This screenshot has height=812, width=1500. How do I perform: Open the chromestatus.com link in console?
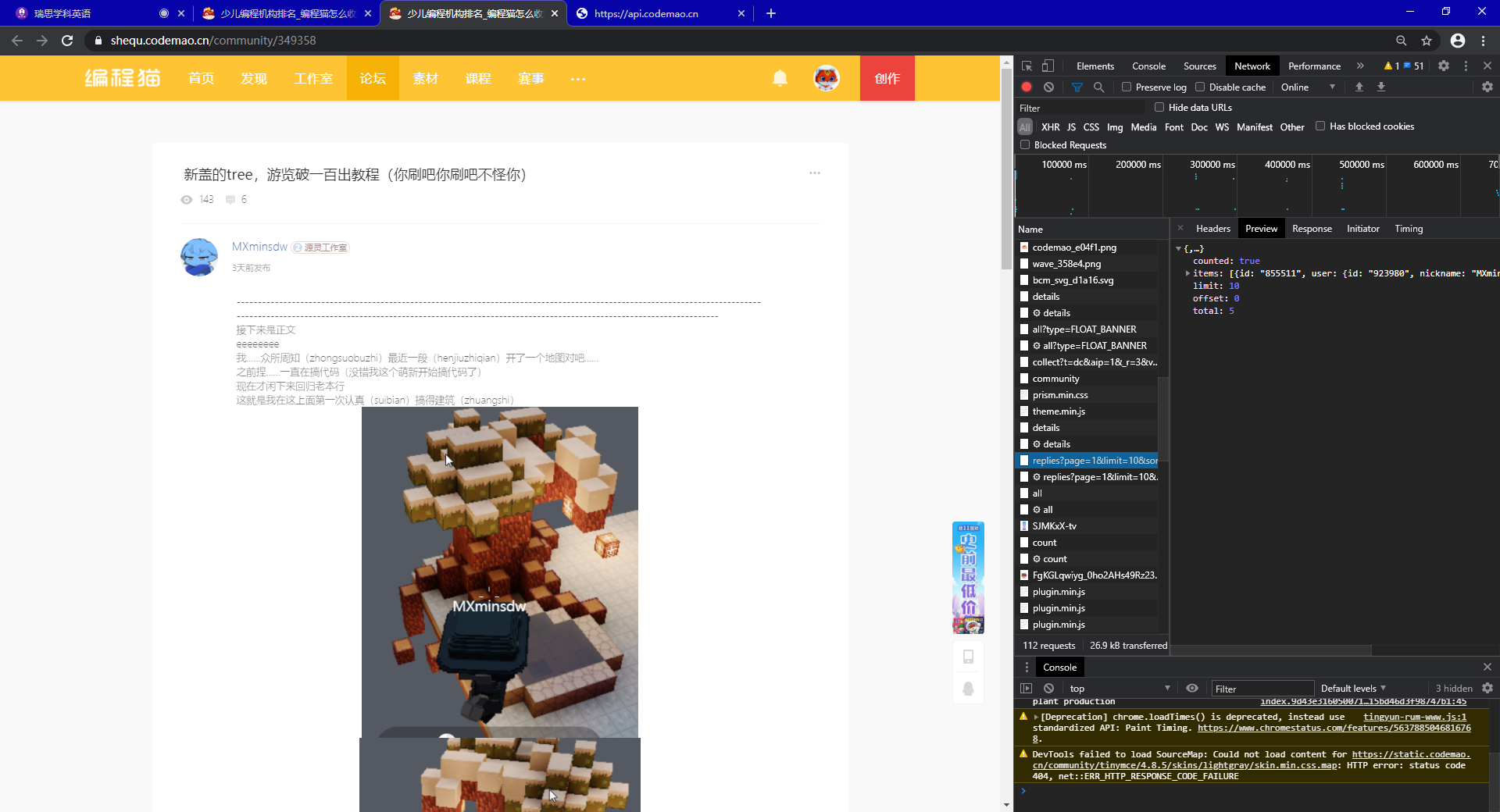tap(1334, 728)
